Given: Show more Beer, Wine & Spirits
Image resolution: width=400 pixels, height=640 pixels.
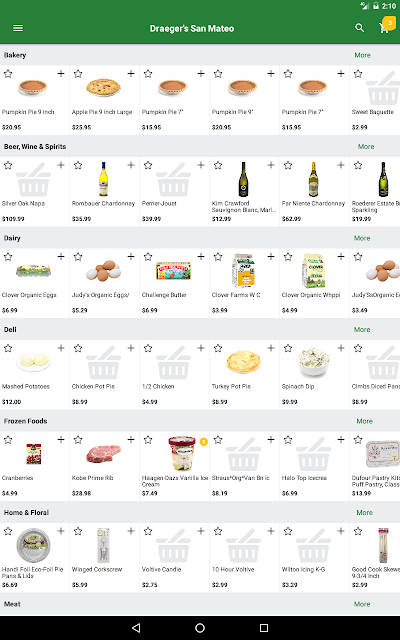Looking at the screenshot, I should coord(366,147).
